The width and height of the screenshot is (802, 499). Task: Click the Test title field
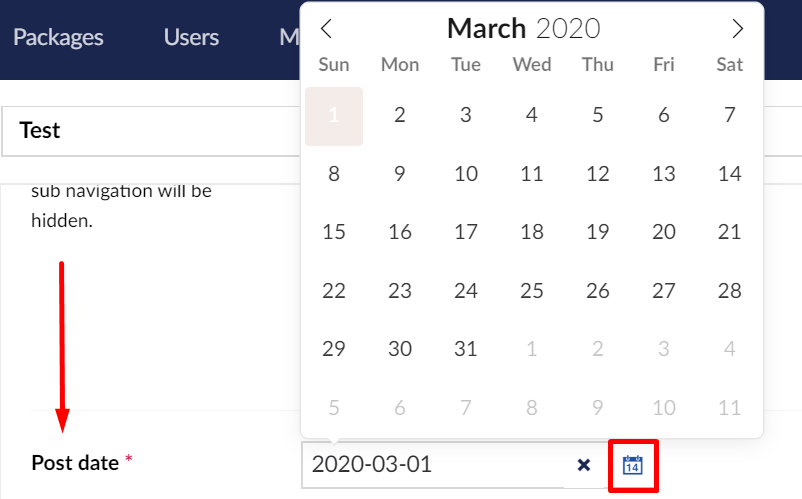[x=151, y=131]
